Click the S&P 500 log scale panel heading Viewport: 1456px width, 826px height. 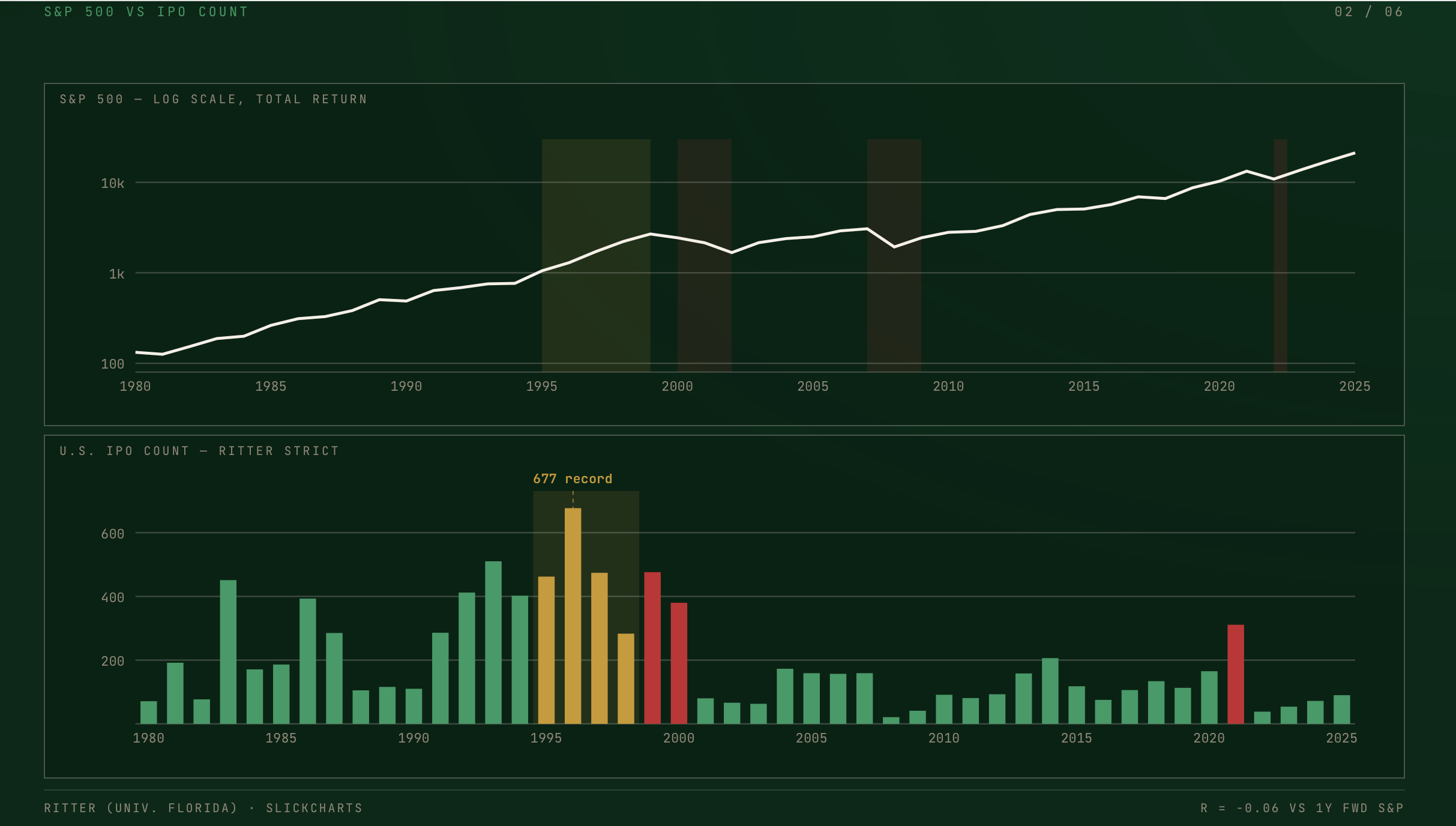[213, 99]
